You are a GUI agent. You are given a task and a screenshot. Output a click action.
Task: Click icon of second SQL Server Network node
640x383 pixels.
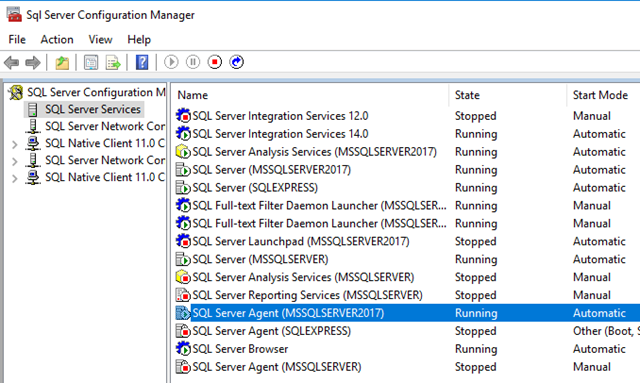(33, 160)
